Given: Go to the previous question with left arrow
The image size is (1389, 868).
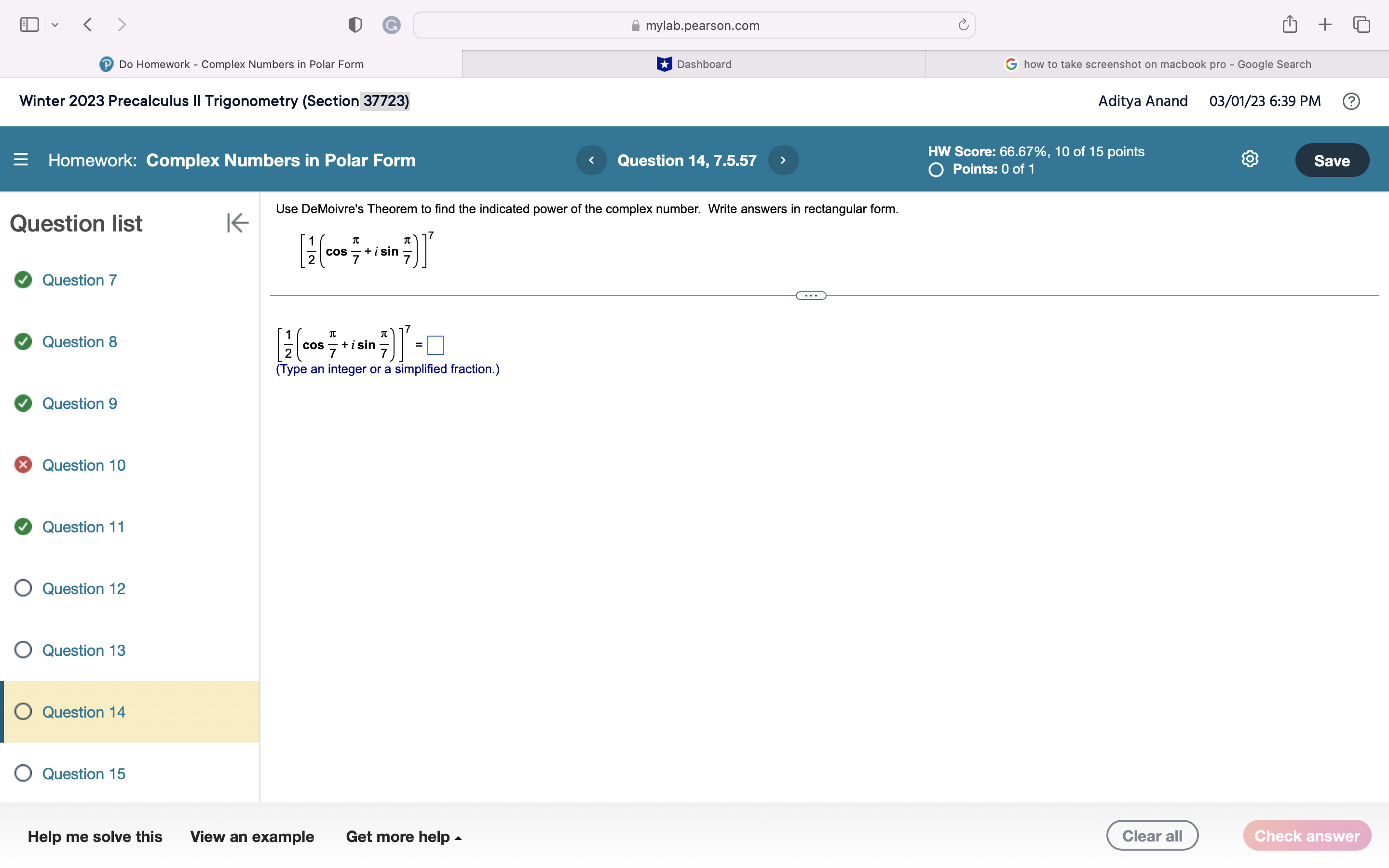Looking at the screenshot, I should (592, 160).
